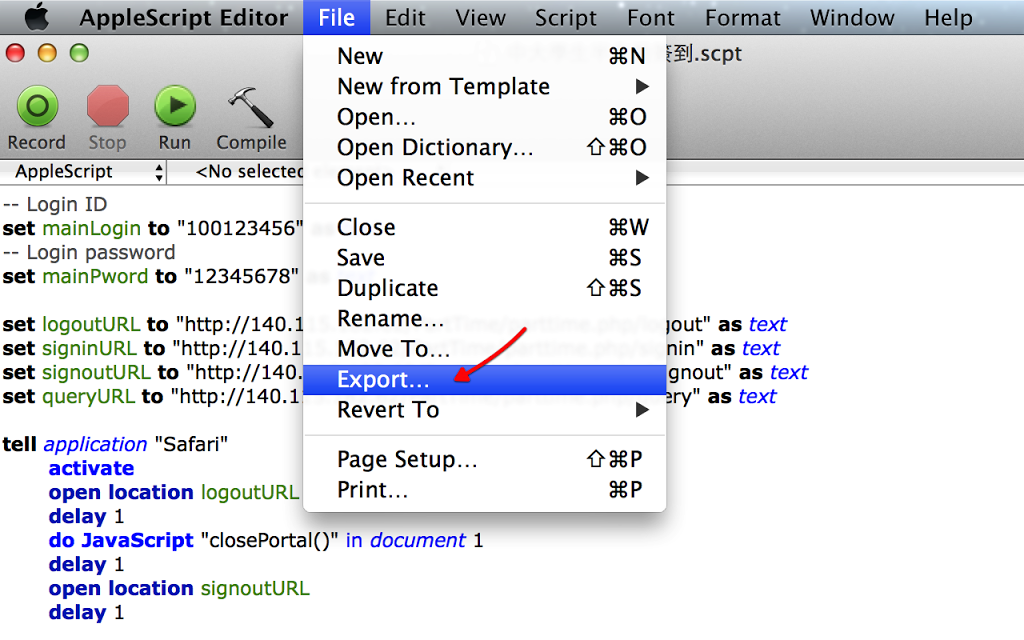Click the yellow minimize window button
Screen dimensions: 1024x640
click(x=47, y=53)
